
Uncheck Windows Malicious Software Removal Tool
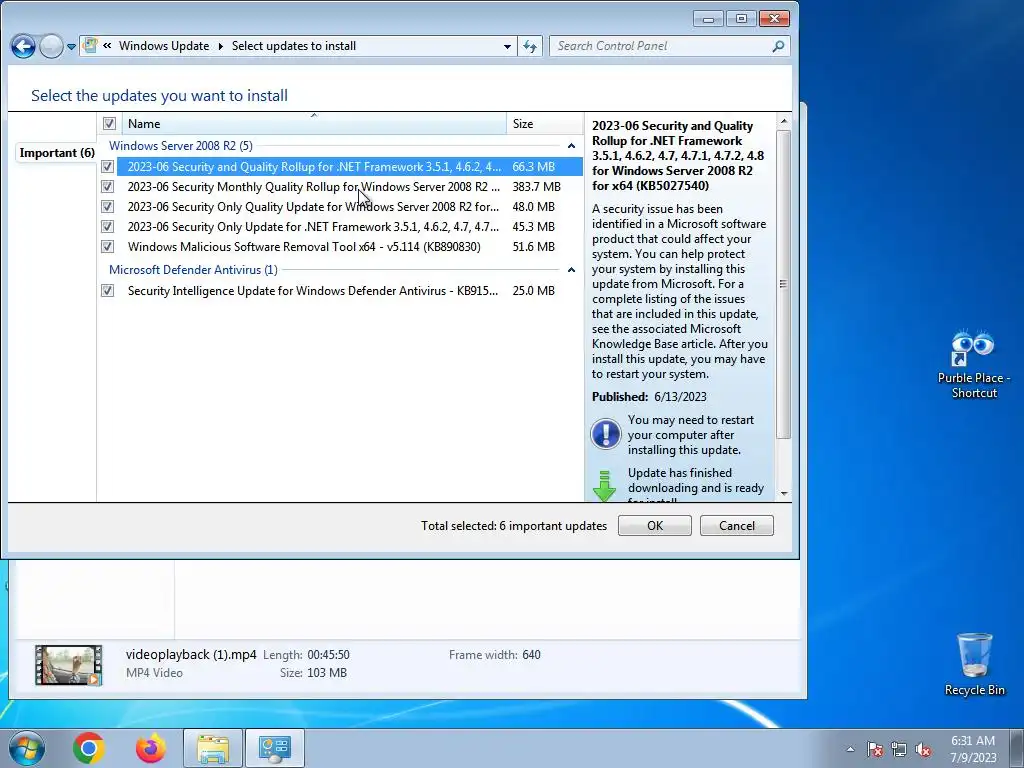108,247
